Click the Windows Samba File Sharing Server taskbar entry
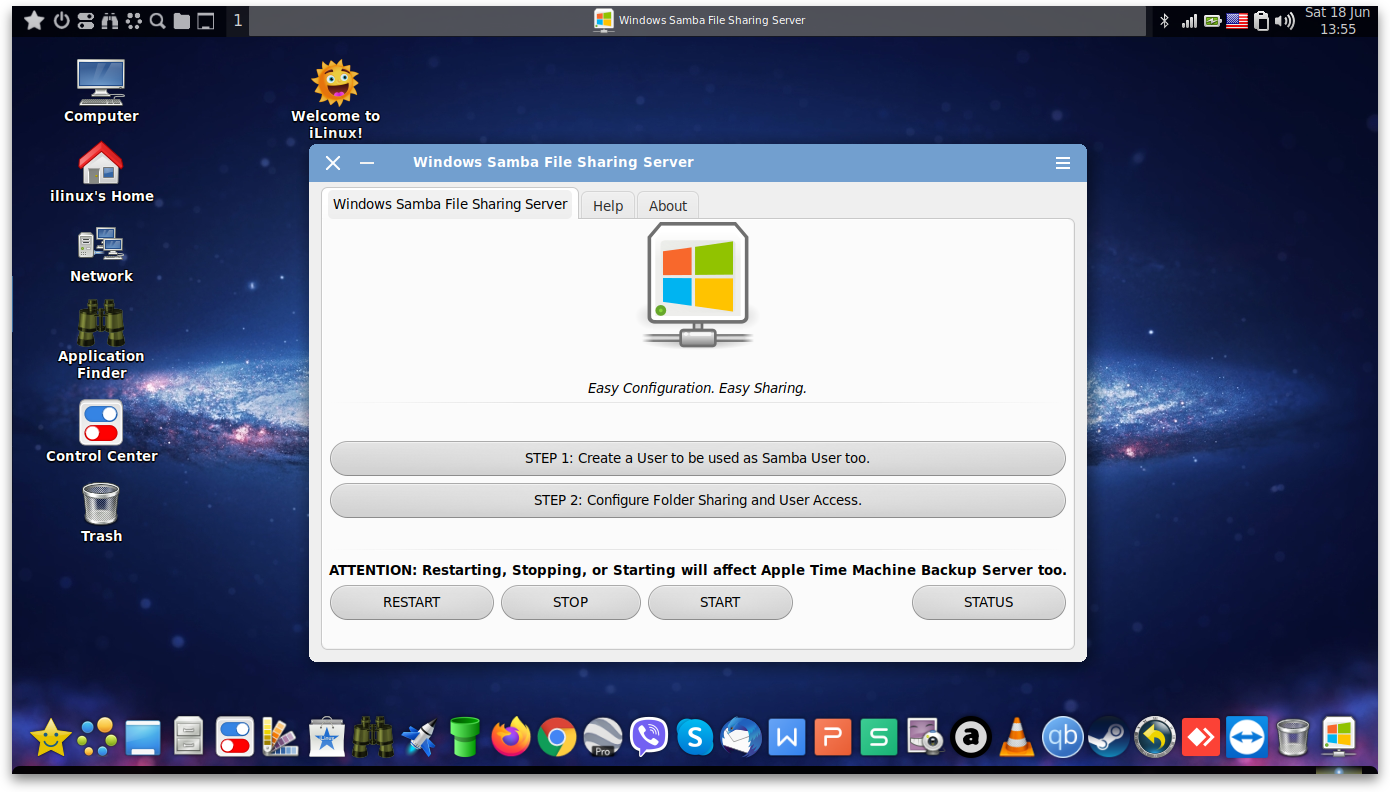Screen dimensions: 1390x792 (699, 20)
